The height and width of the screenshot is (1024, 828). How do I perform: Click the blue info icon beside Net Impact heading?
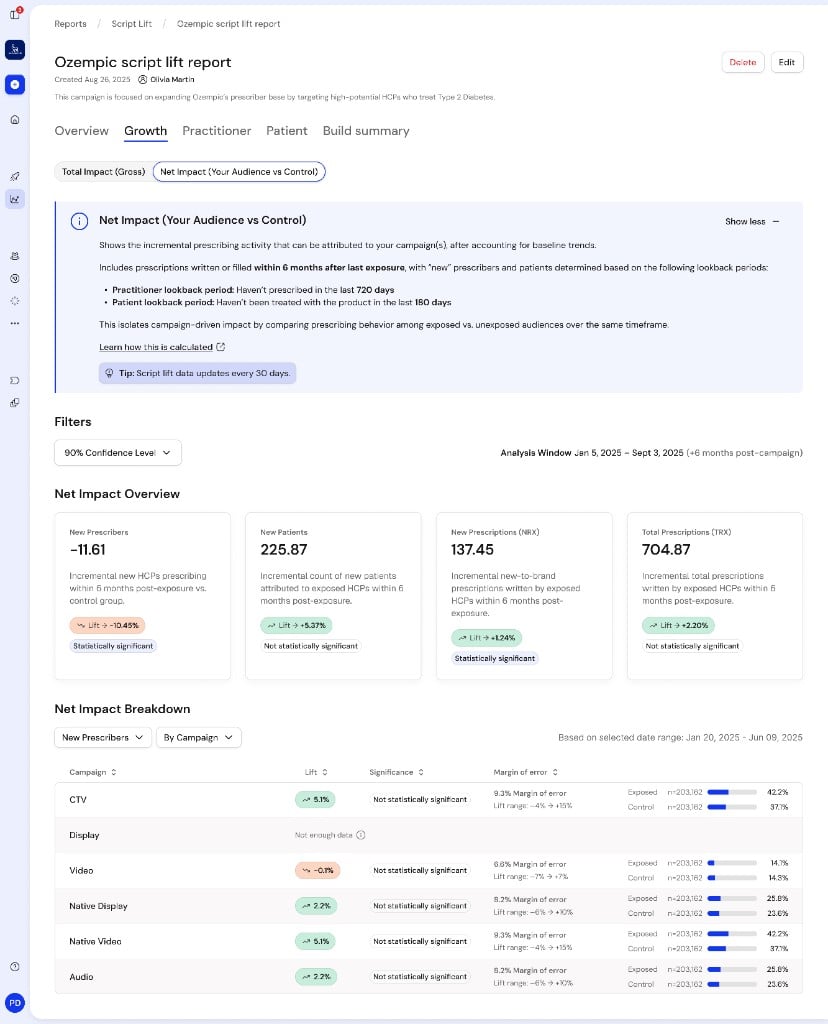[x=79, y=221]
